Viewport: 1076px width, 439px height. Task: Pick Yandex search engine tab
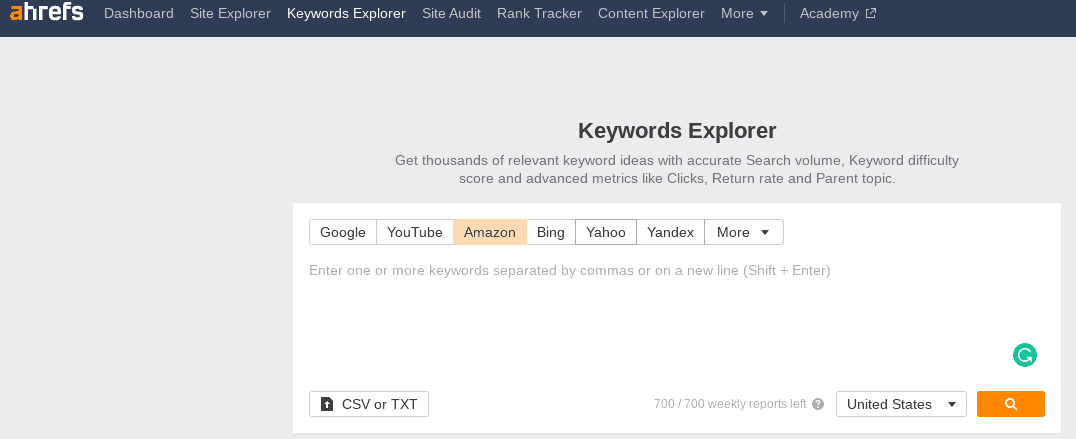670,232
